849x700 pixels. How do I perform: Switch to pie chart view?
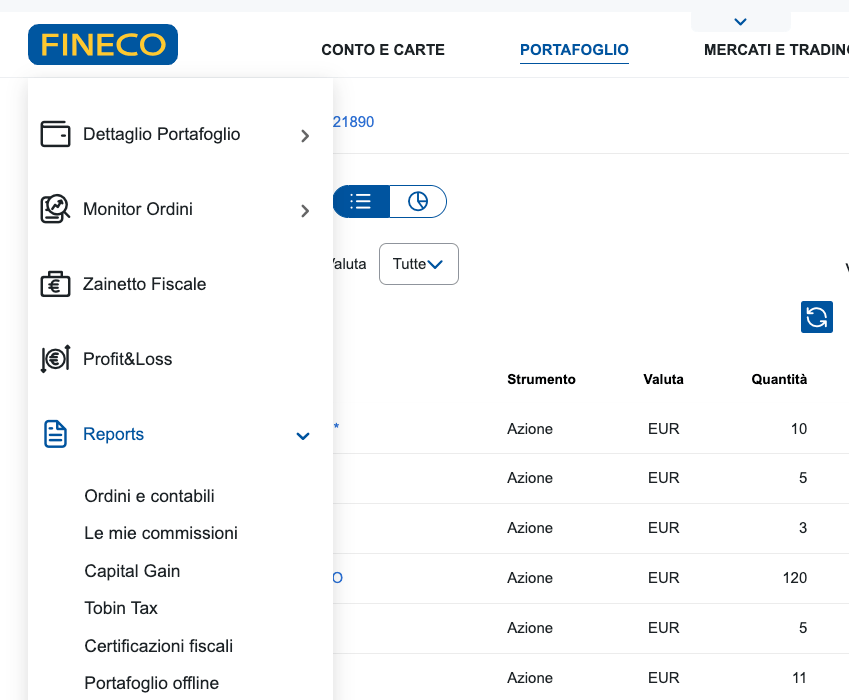tap(418, 201)
